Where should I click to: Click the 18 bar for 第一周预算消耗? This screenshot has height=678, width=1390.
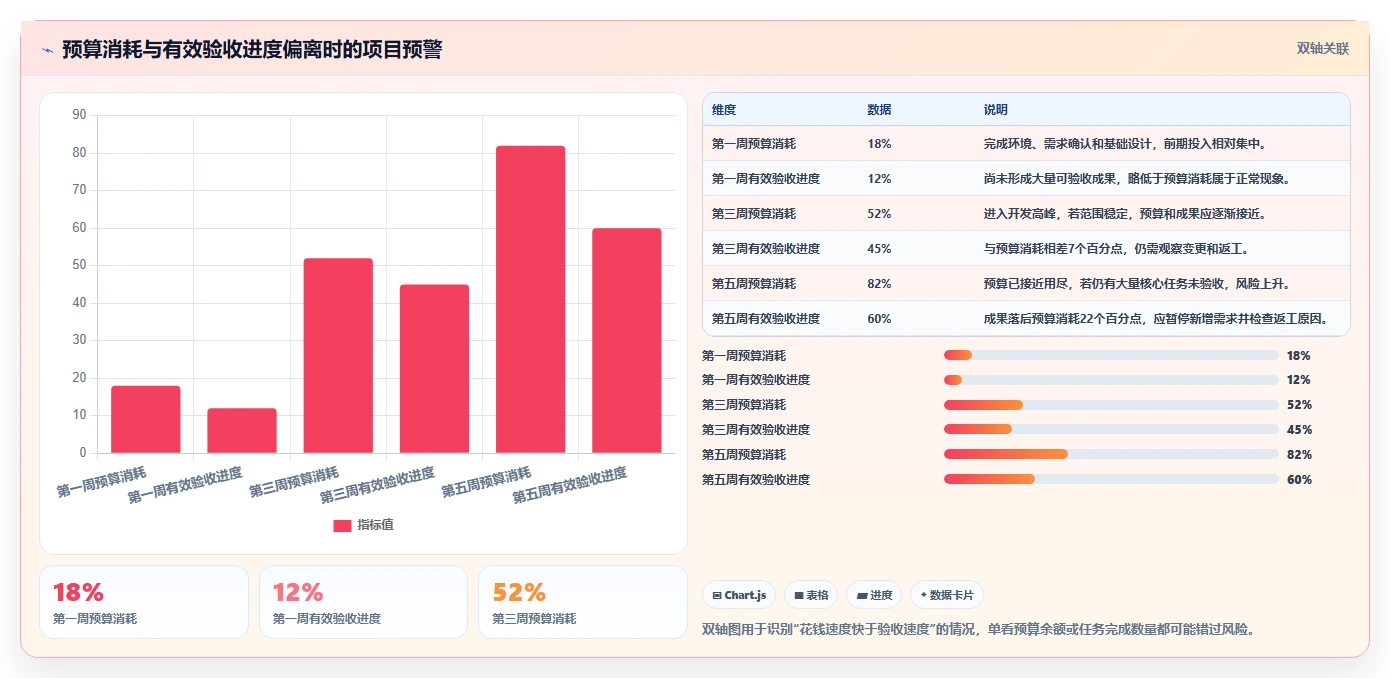coord(146,419)
